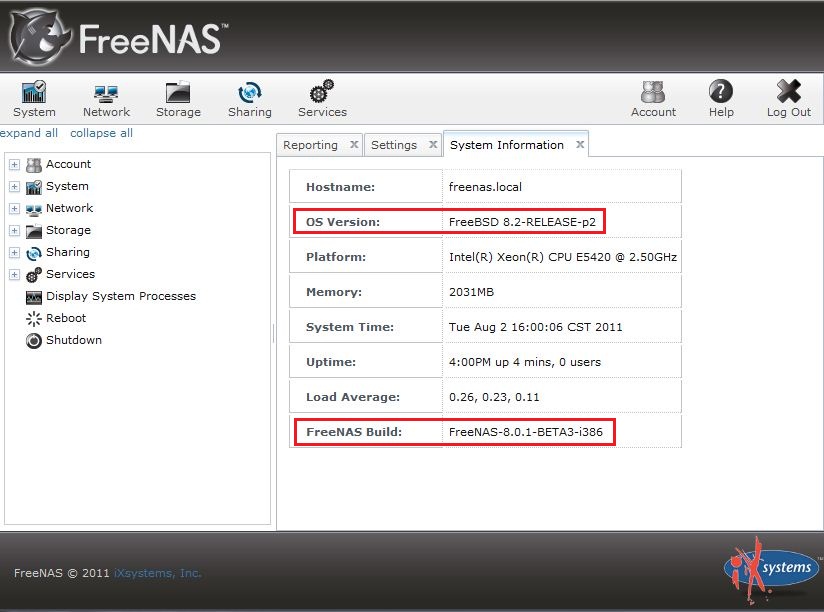Click the Network toolbar icon
824x612 pixels.
click(106, 100)
